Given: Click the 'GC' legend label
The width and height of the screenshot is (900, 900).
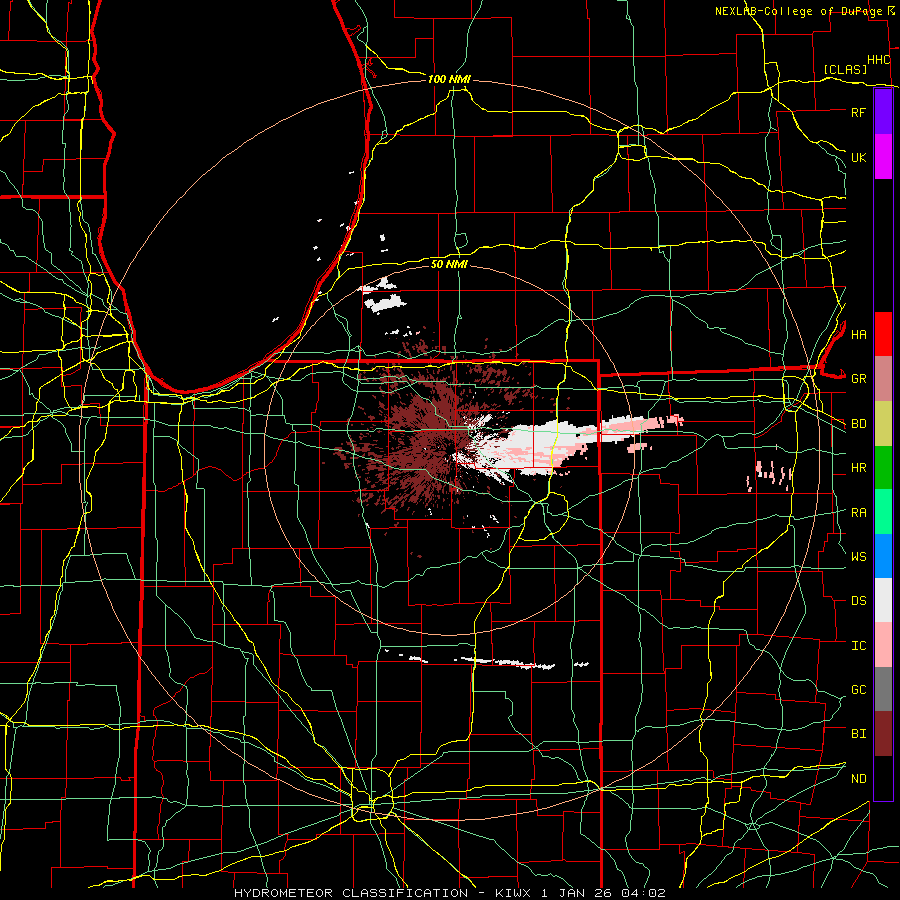Looking at the screenshot, I should pos(858,690).
